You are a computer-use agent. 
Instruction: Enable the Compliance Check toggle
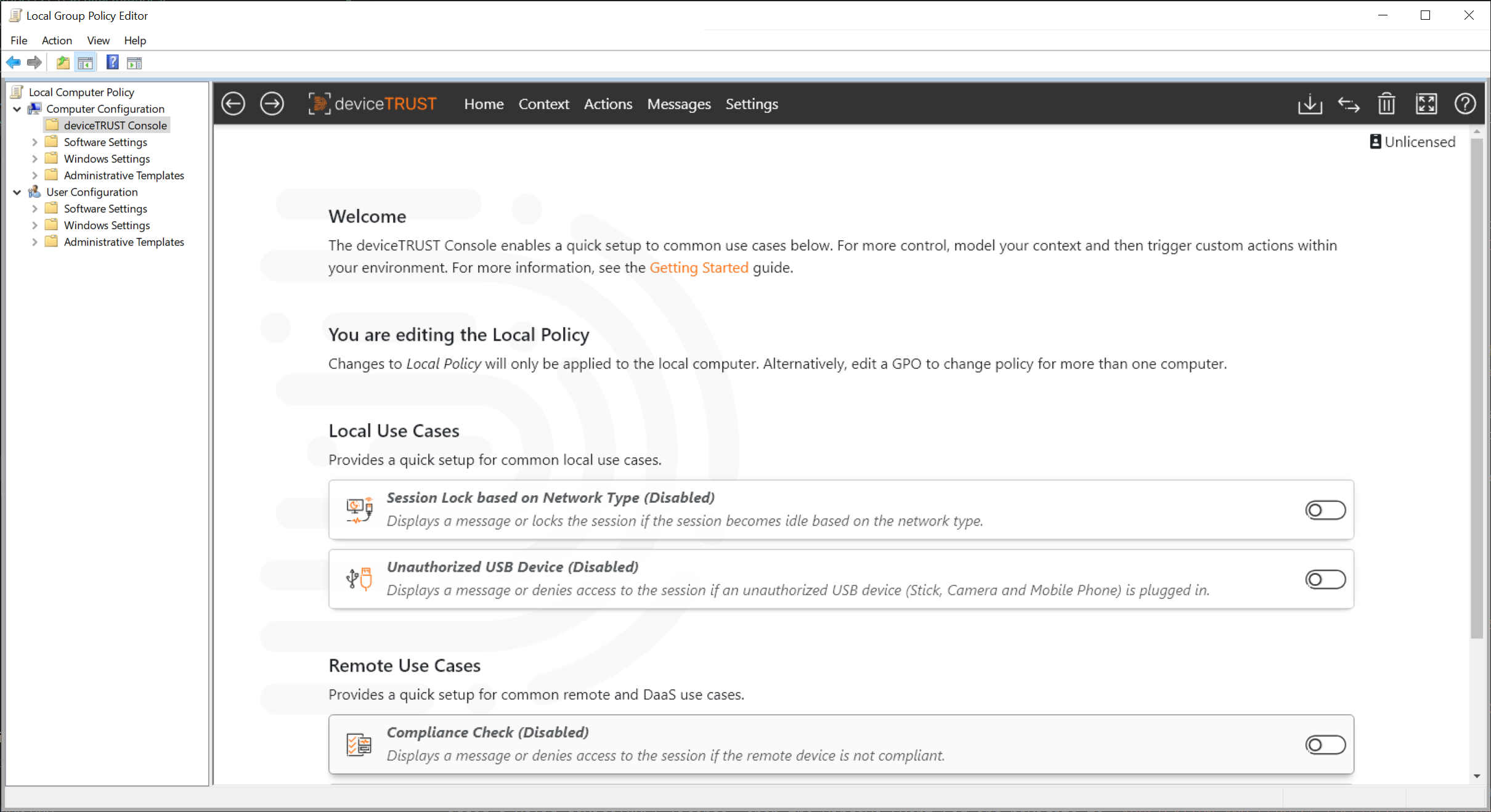[1324, 745]
